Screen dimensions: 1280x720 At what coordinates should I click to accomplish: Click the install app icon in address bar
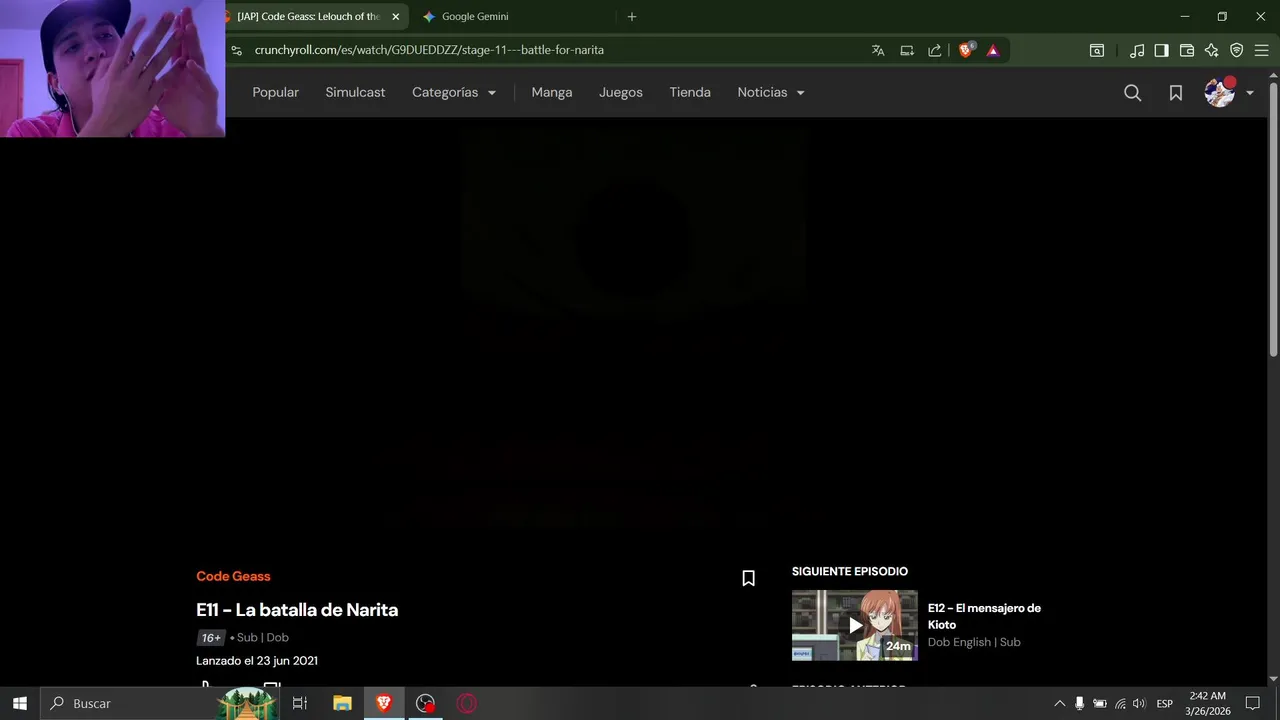pyautogui.click(x=907, y=50)
